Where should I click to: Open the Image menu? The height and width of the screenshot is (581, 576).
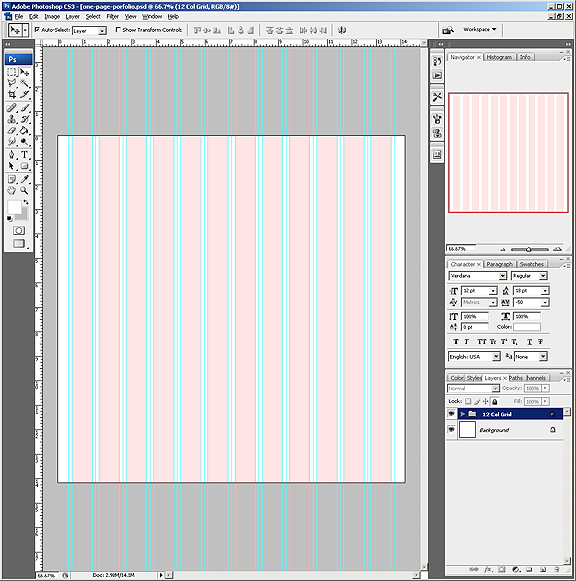pyautogui.click(x=52, y=17)
